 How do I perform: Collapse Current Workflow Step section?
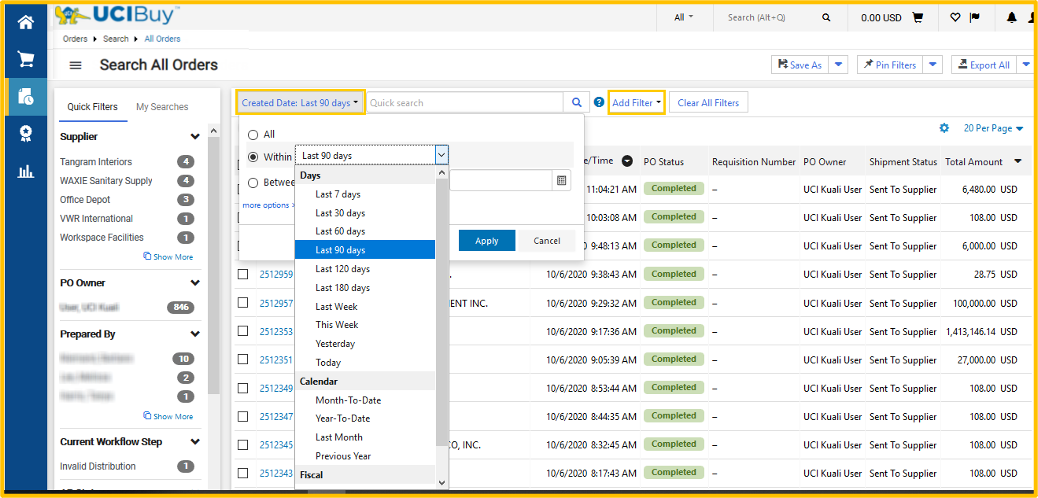click(x=195, y=442)
